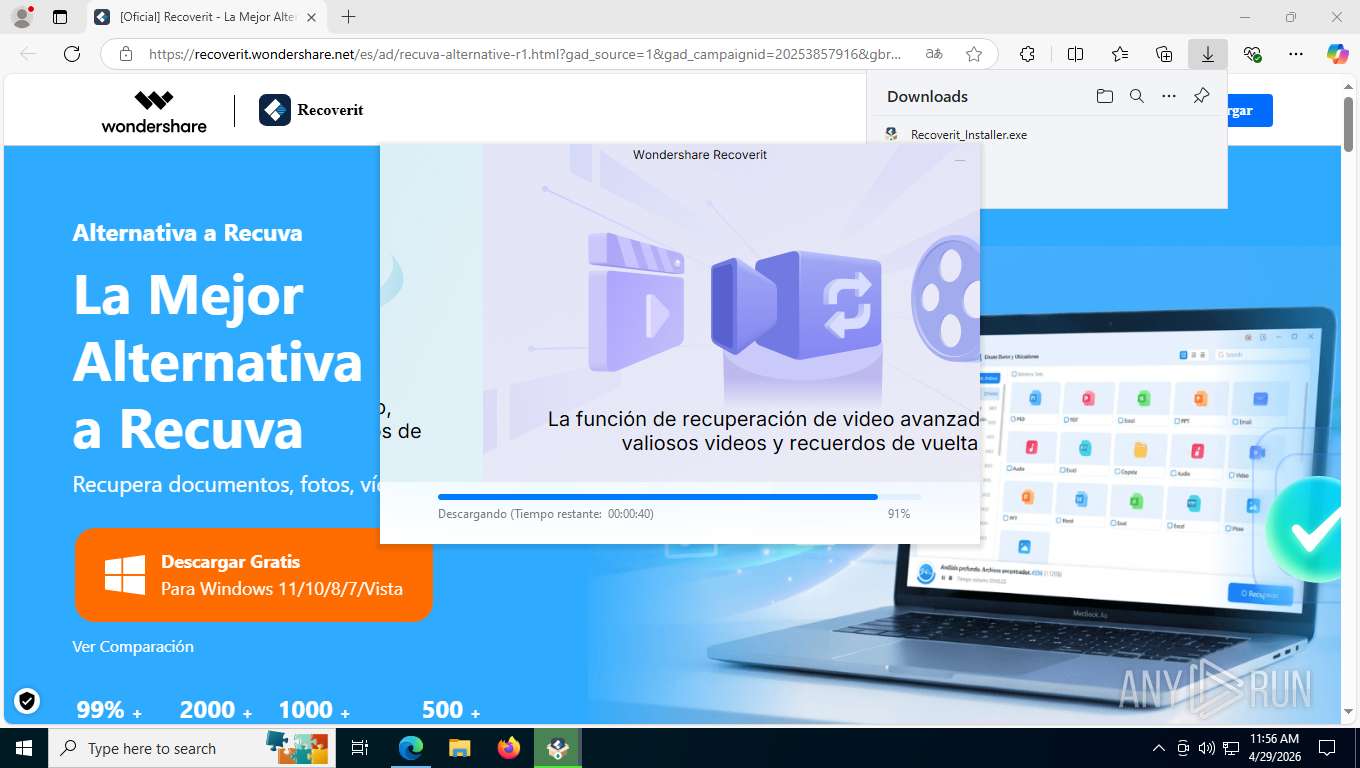Open File Explorer from the taskbar
Screen dimensions: 1360x768
pos(459,748)
